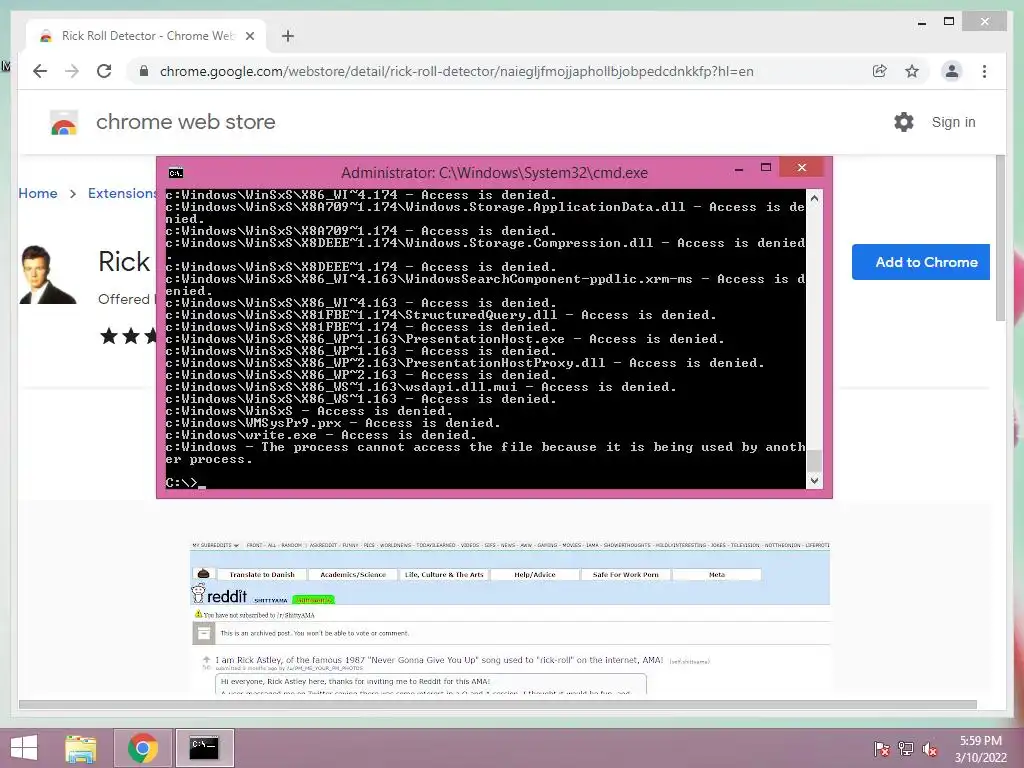
Task: Share this page icon in address bar
Action: tap(880, 71)
